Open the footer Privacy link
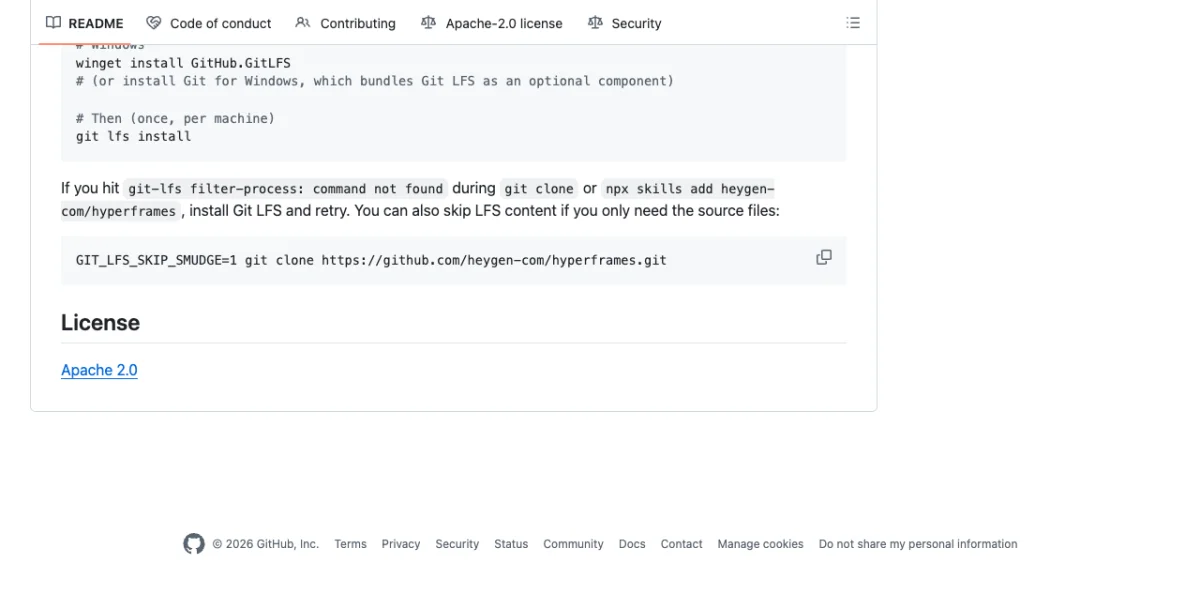The width and height of the screenshot is (1200, 594). click(x=400, y=544)
